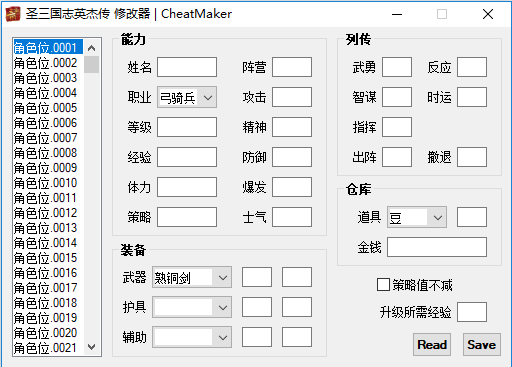
Task: Click the Save button
Action: (x=482, y=344)
